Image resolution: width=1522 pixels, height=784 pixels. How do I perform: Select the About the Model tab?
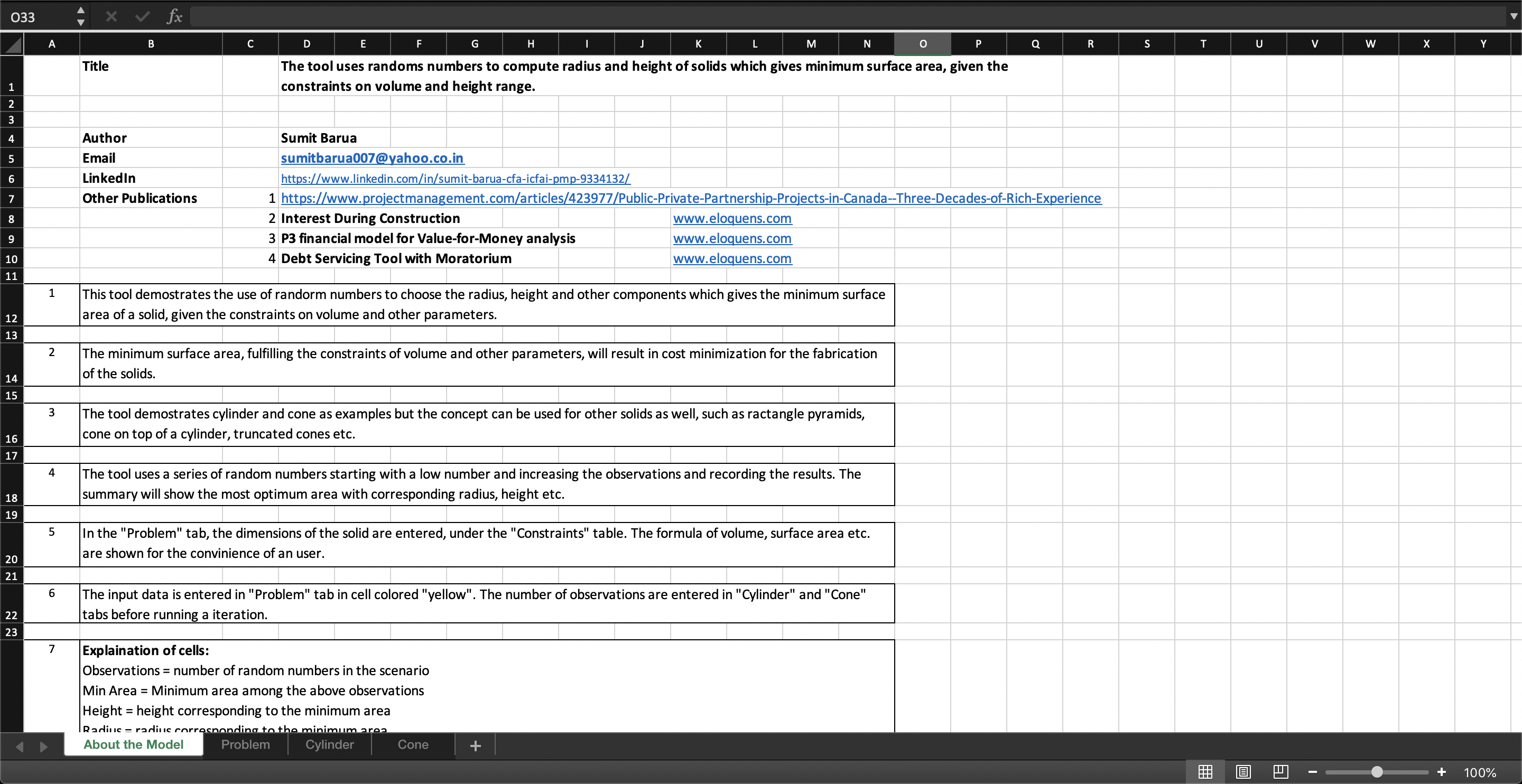click(x=134, y=744)
